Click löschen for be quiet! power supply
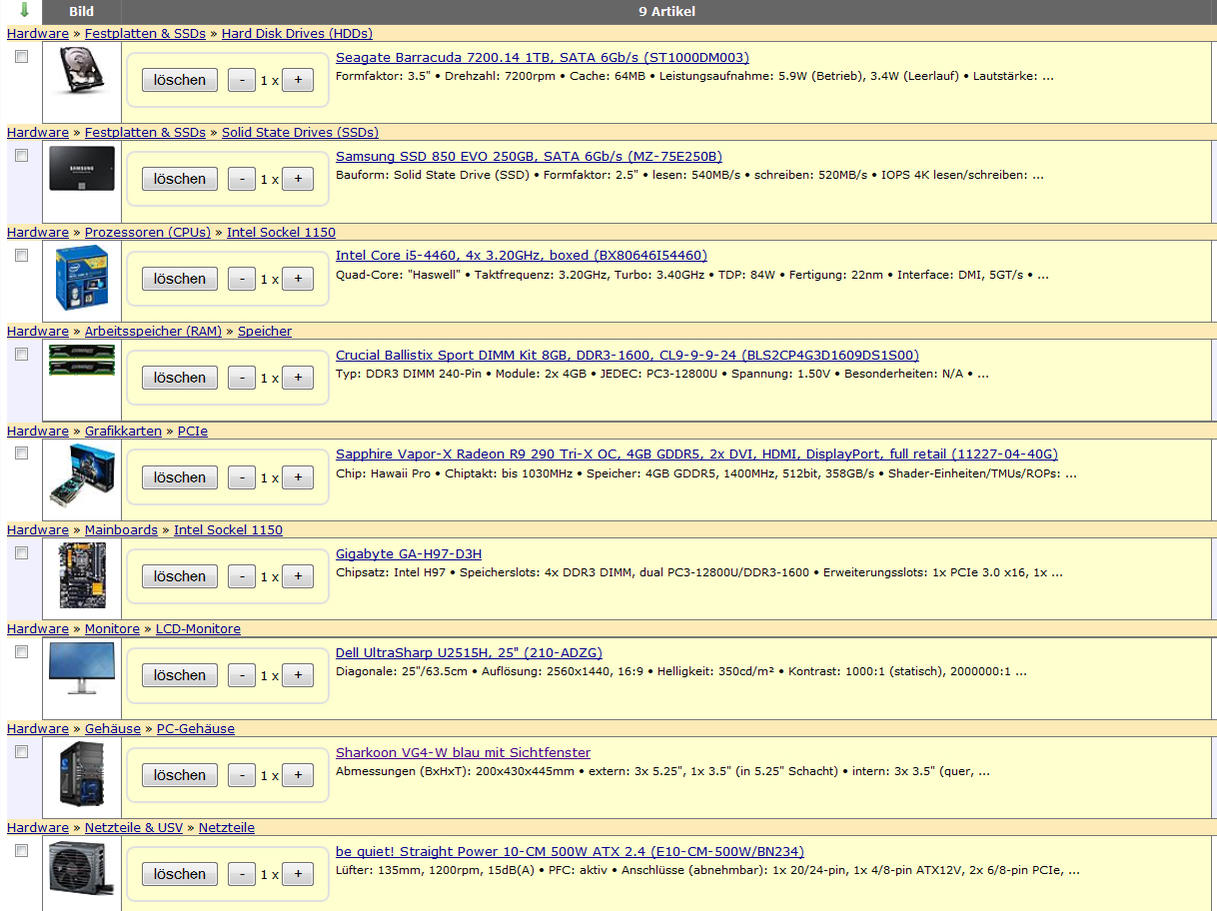 point(180,874)
